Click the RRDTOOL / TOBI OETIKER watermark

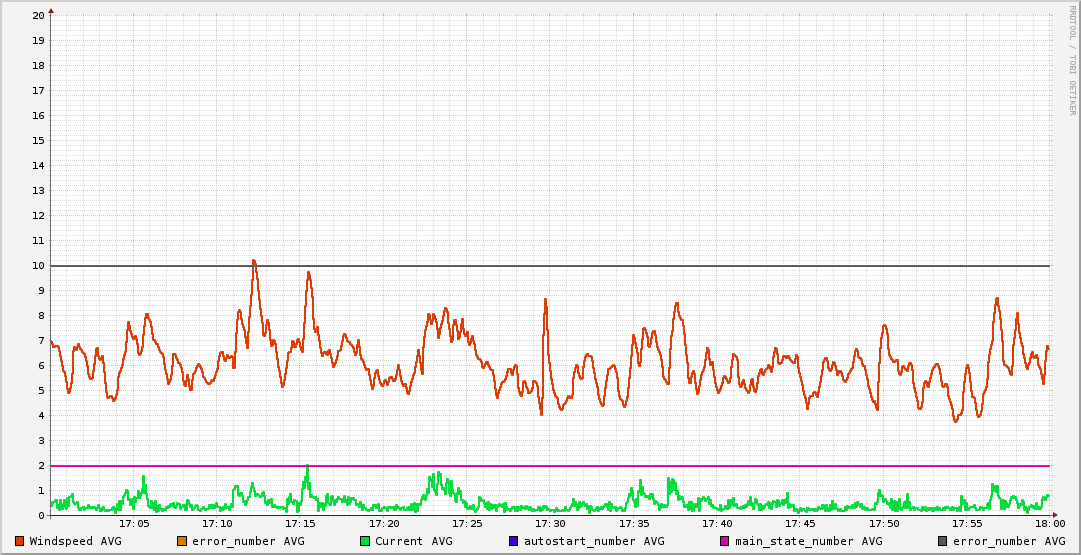(1072, 60)
